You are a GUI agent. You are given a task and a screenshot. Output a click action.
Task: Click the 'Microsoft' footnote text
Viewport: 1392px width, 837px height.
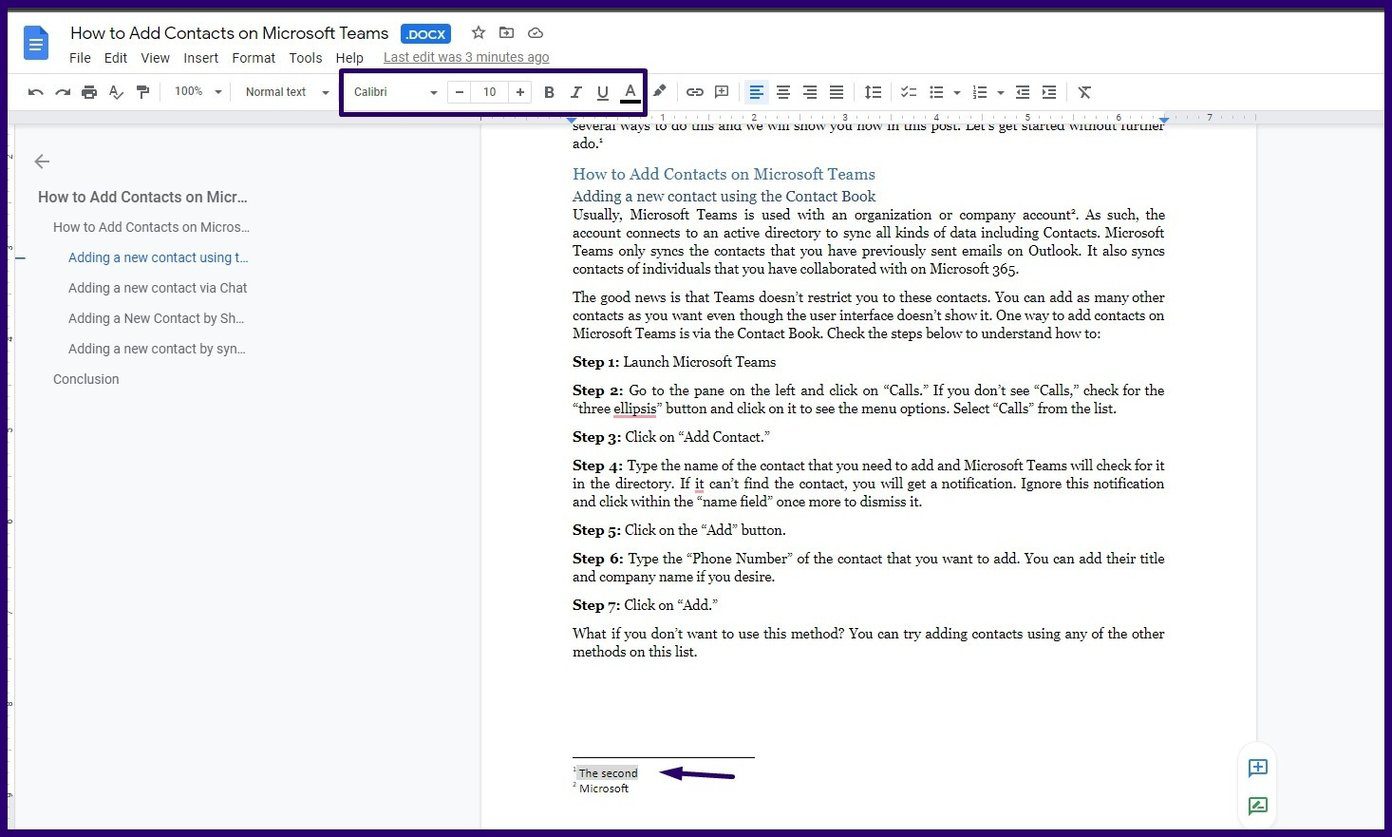604,789
